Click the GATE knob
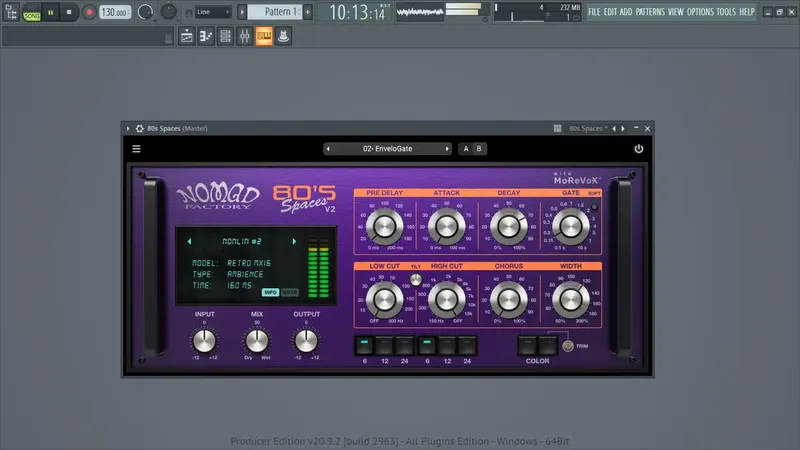 [570, 226]
